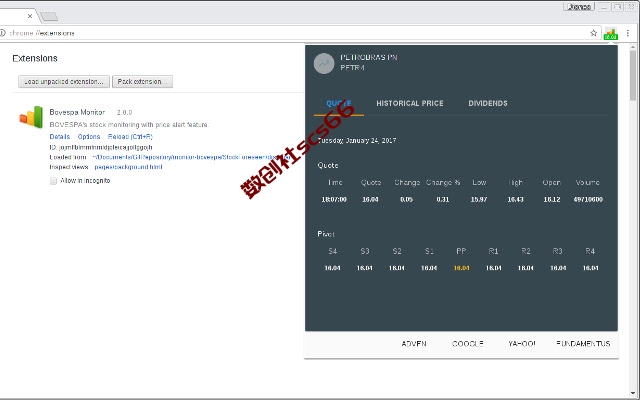Click the Extensions page heading
Image resolution: width=640 pixels, height=400 pixels.
35,58
